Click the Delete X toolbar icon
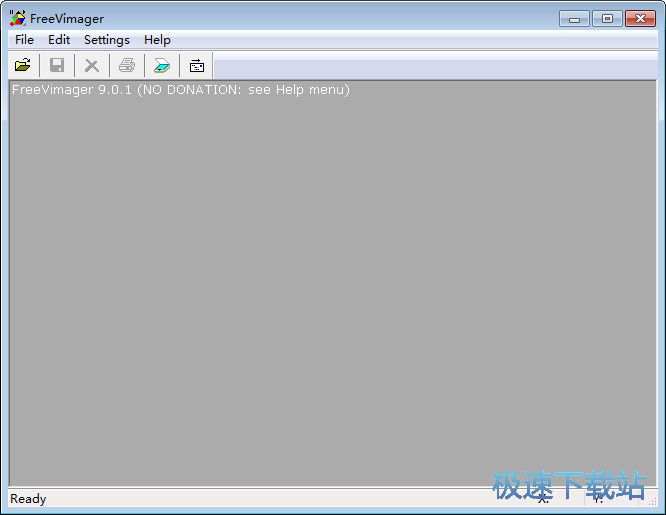Image resolution: width=666 pixels, height=515 pixels. click(92, 66)
